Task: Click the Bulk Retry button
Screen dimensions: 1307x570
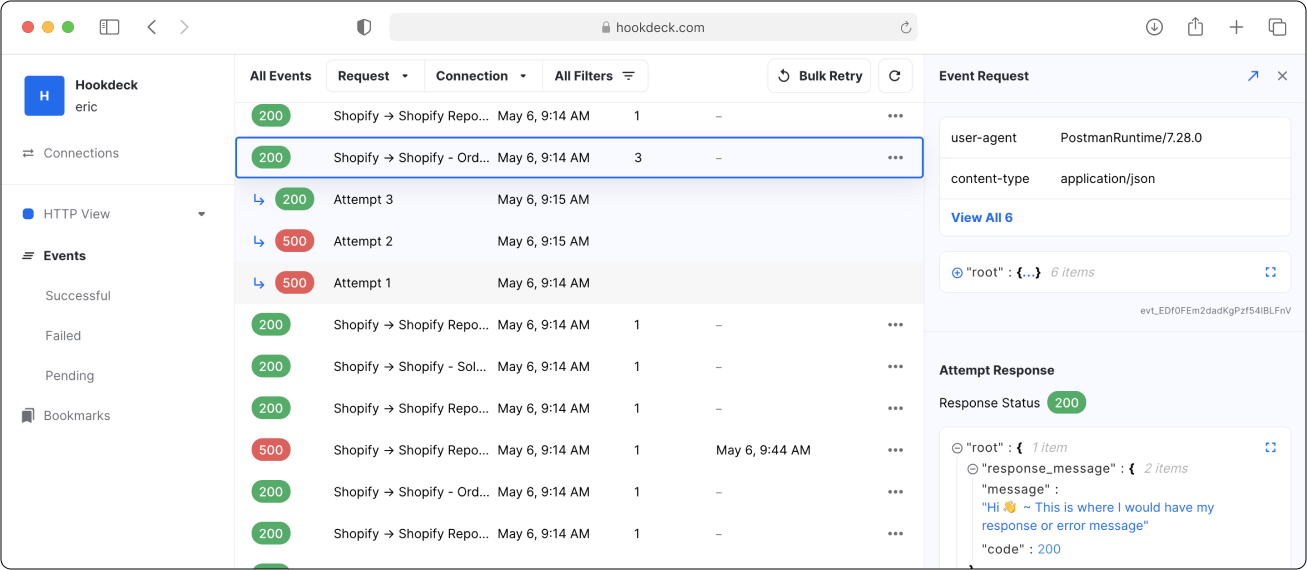Action: click(820, 76)
